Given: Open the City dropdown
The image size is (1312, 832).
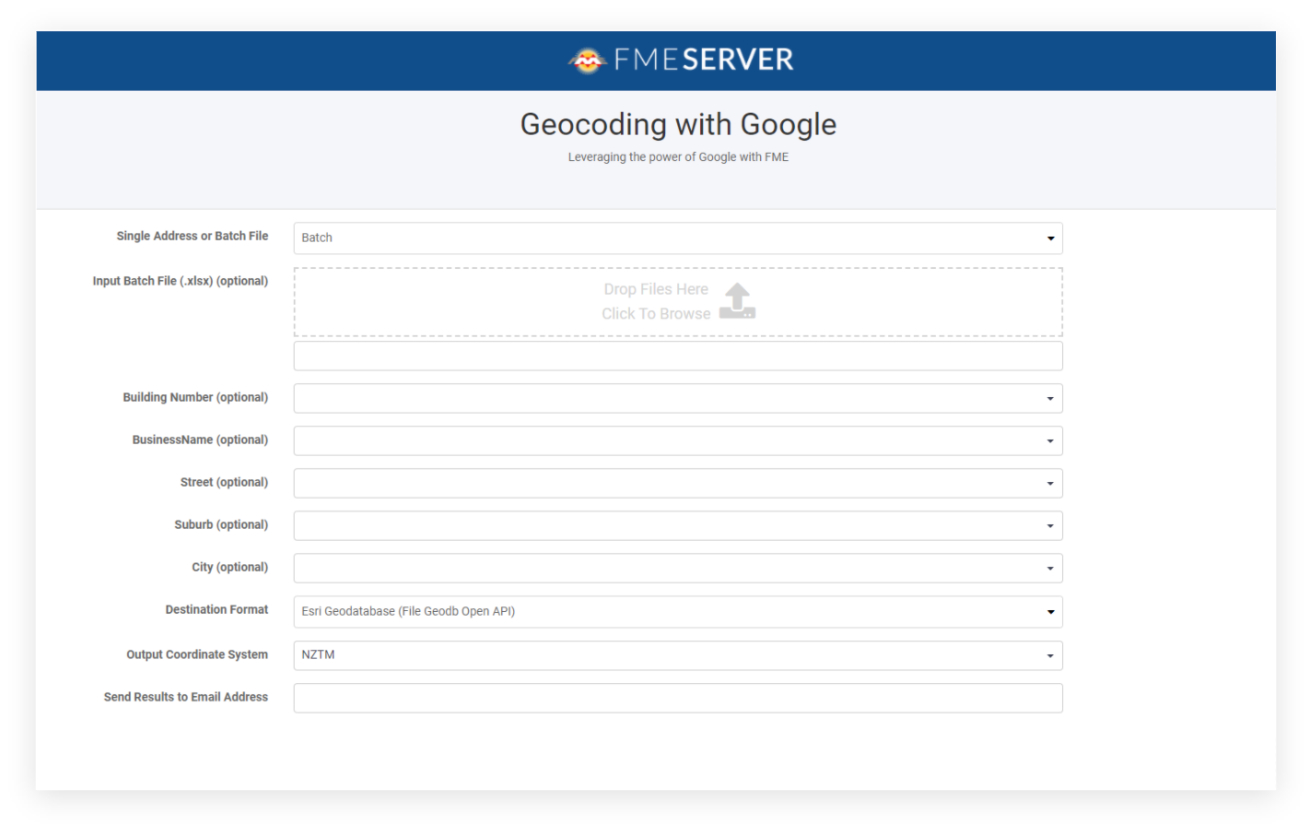Looking at the screenshot, I should point(678,568).
